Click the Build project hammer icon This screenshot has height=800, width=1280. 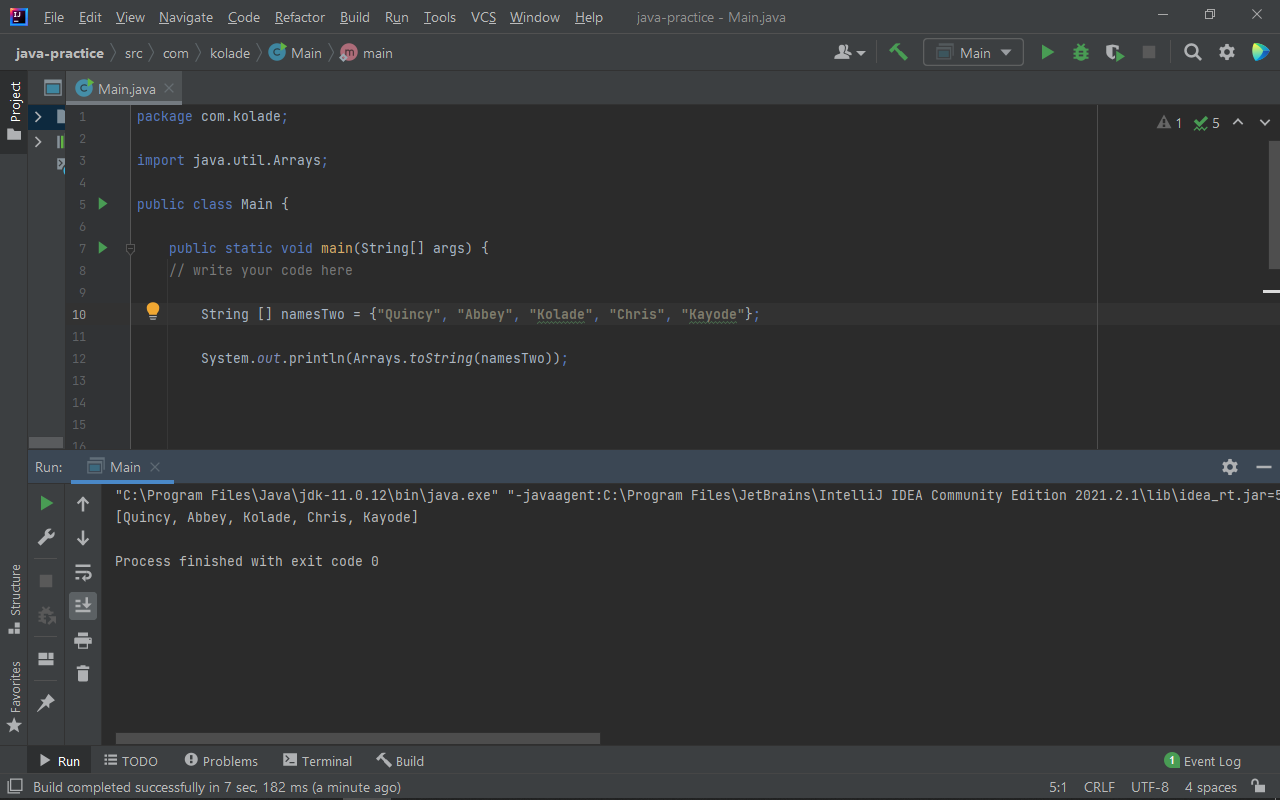898,53
